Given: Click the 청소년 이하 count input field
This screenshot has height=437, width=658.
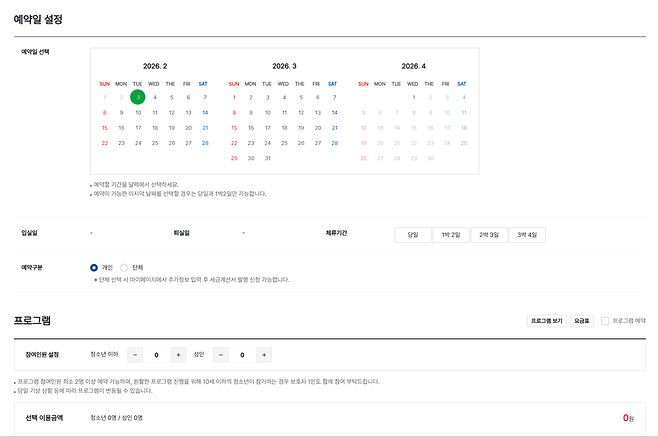Looking at the screenshot, I should [x=157, y=354].
